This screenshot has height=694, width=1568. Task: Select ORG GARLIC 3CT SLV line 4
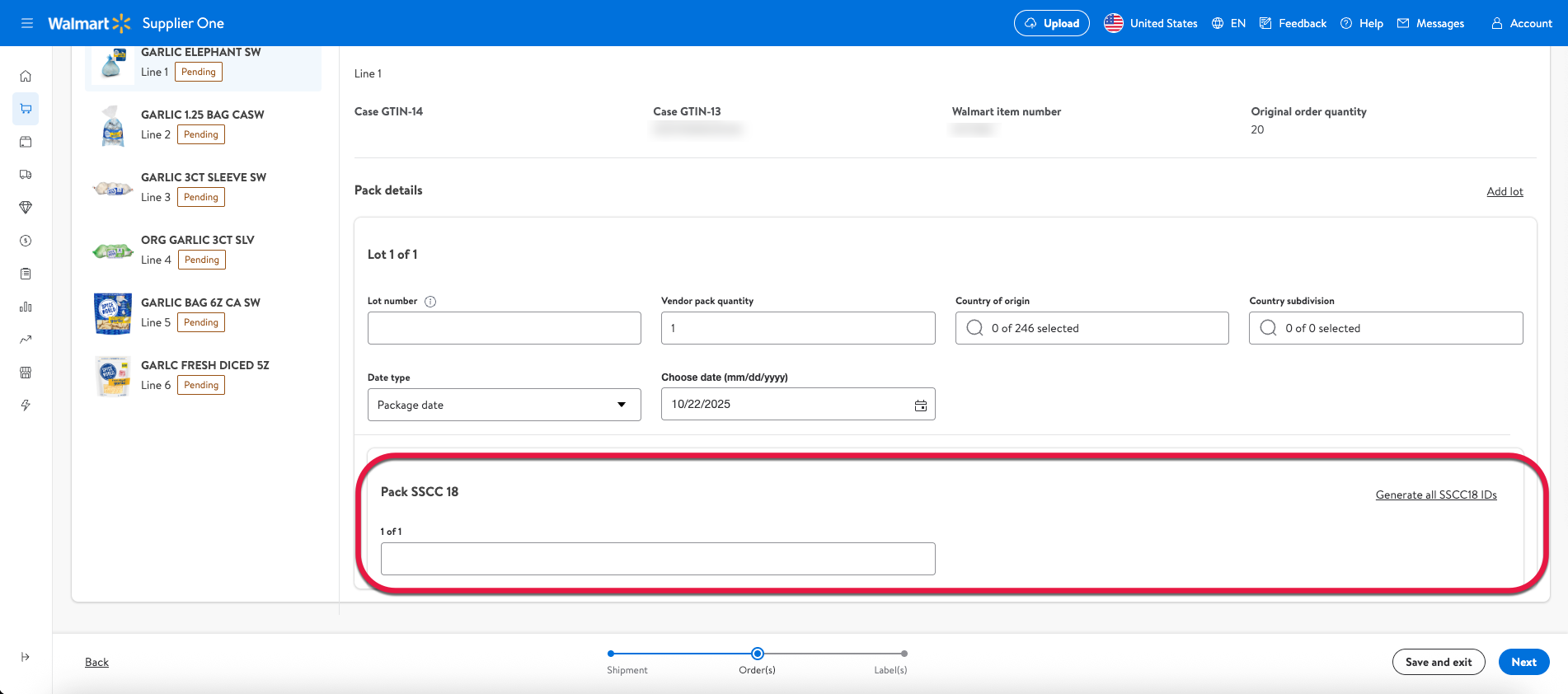click(x=198, y=249)
